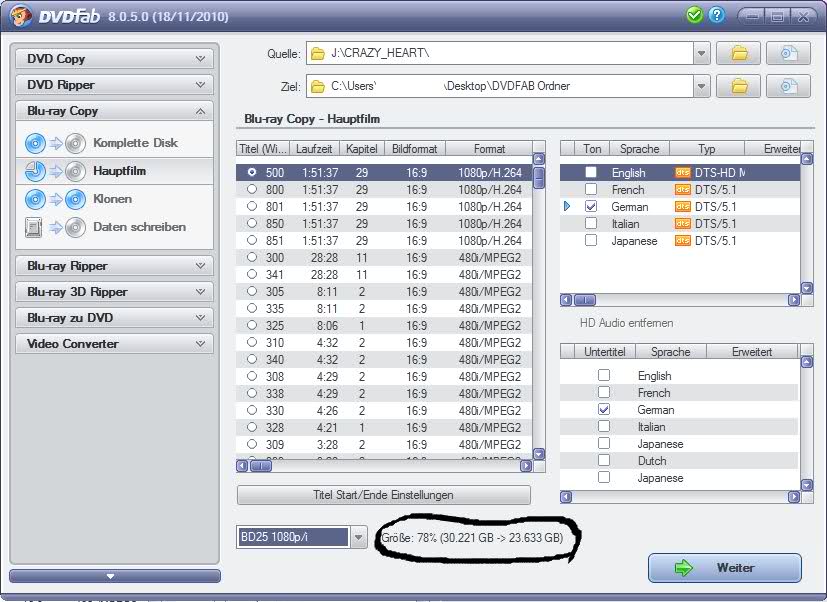Open the Video Converter section
Viewport: 827px width, 602px height.
(114, 344)
